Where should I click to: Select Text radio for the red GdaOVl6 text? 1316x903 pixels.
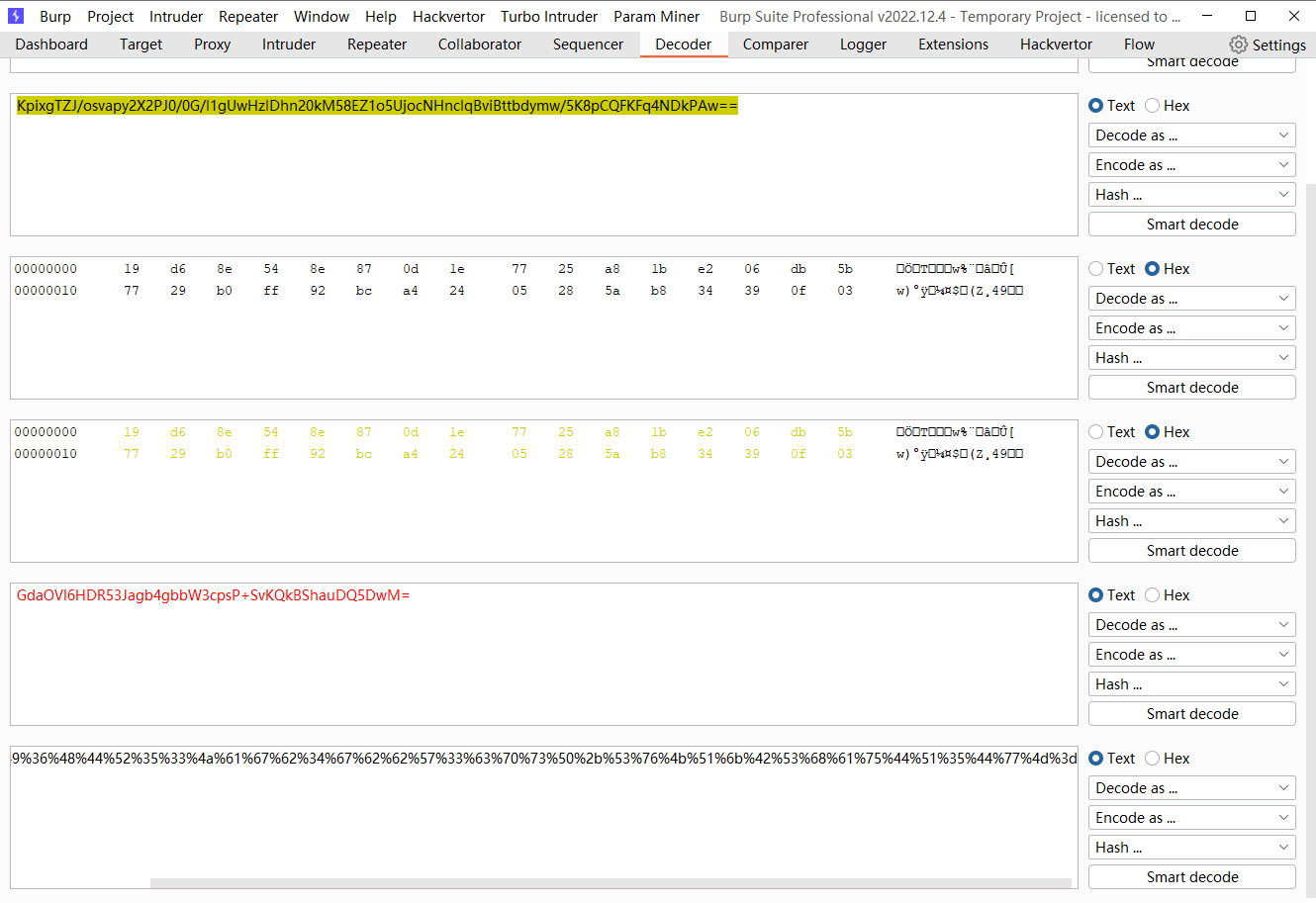click(1095, 595)
